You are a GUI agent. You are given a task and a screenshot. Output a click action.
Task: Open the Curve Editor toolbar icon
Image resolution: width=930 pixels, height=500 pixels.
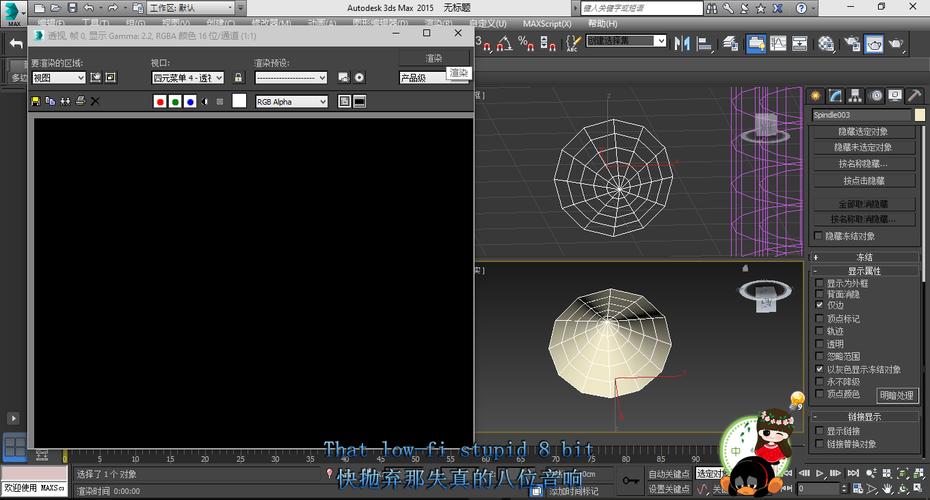tap(780, 43)
